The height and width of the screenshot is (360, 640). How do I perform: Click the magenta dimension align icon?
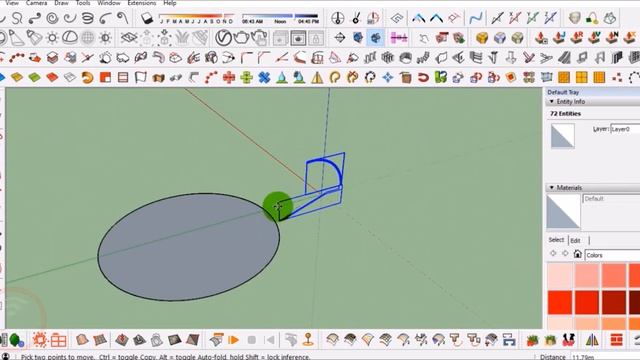[x=399, y=38]
